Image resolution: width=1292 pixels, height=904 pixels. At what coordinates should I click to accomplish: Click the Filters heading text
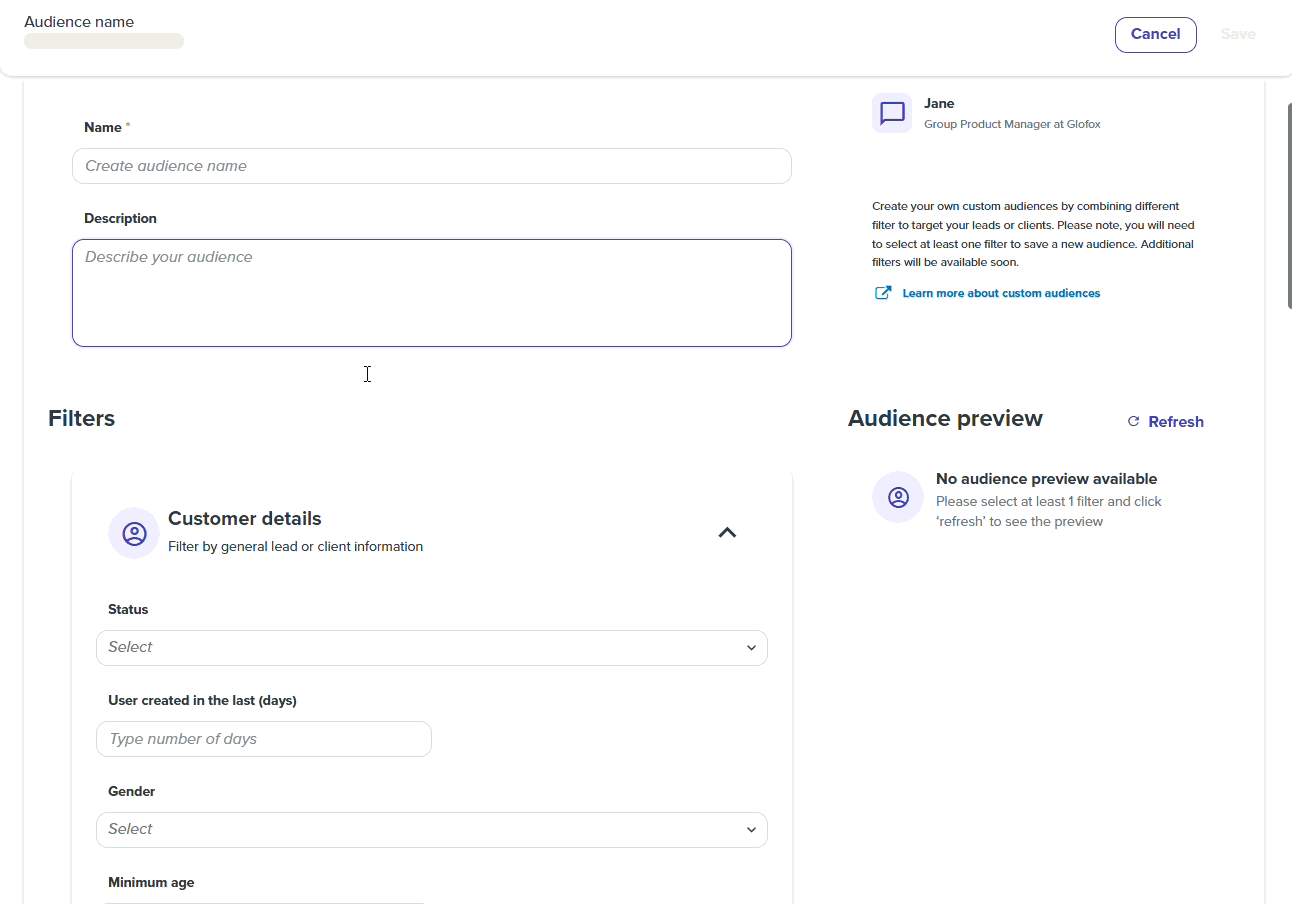pyautogui.click(x=81, y=418)
